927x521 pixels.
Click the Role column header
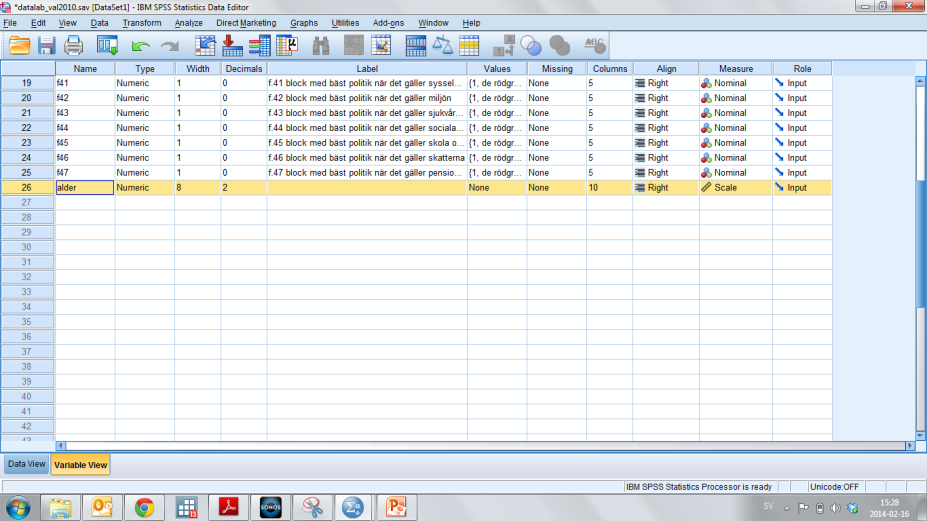pyautogui.click(x=802, y=69)
